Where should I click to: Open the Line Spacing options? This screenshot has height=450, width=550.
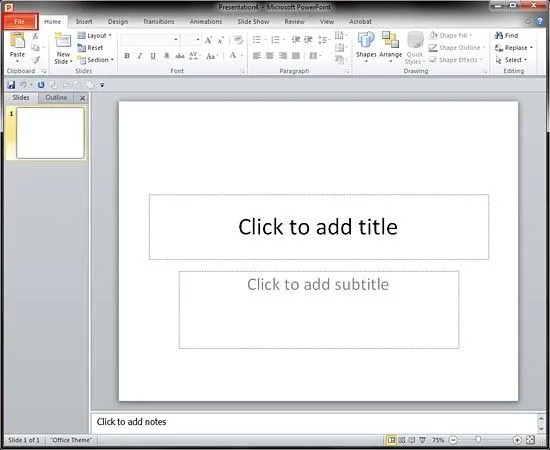click(323, 40)
